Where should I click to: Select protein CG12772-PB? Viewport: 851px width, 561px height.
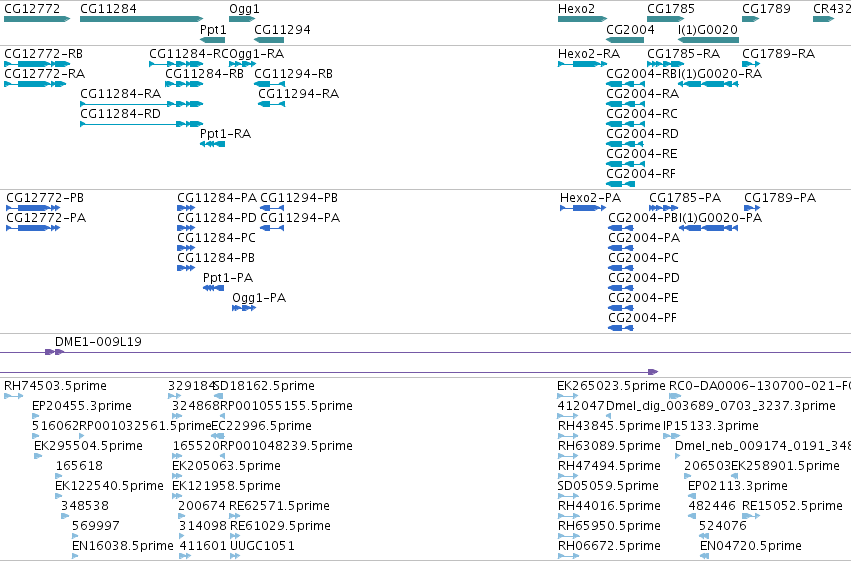[x=45, y=198]
